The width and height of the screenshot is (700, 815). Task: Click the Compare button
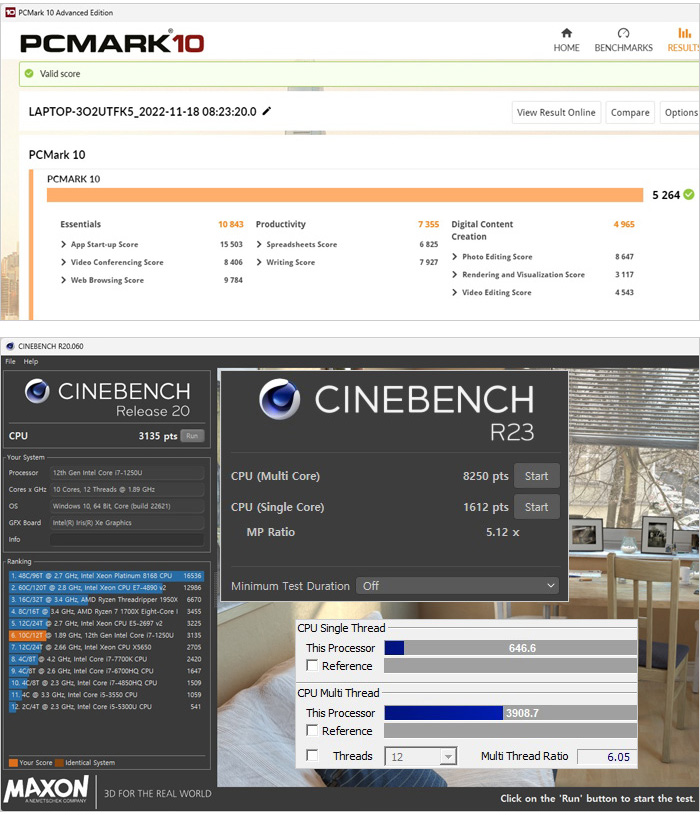click(630, 112)
